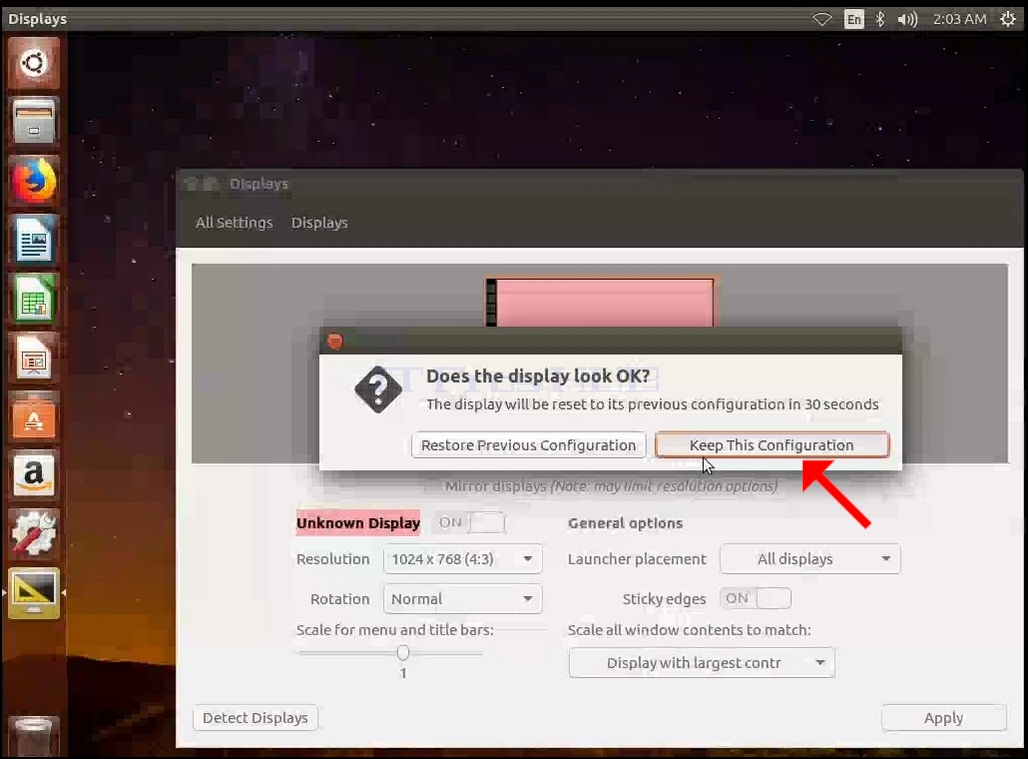Launch the Files manager from dock
The width and height of the screenshot is (1028, 759).
33,121
